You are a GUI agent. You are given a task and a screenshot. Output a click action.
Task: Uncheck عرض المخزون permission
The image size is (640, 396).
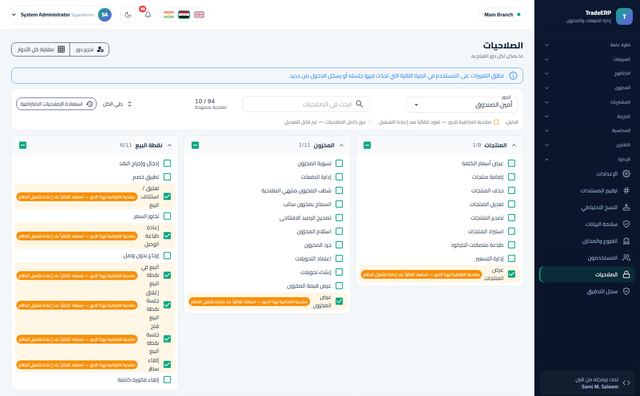[x=339, y=301]
